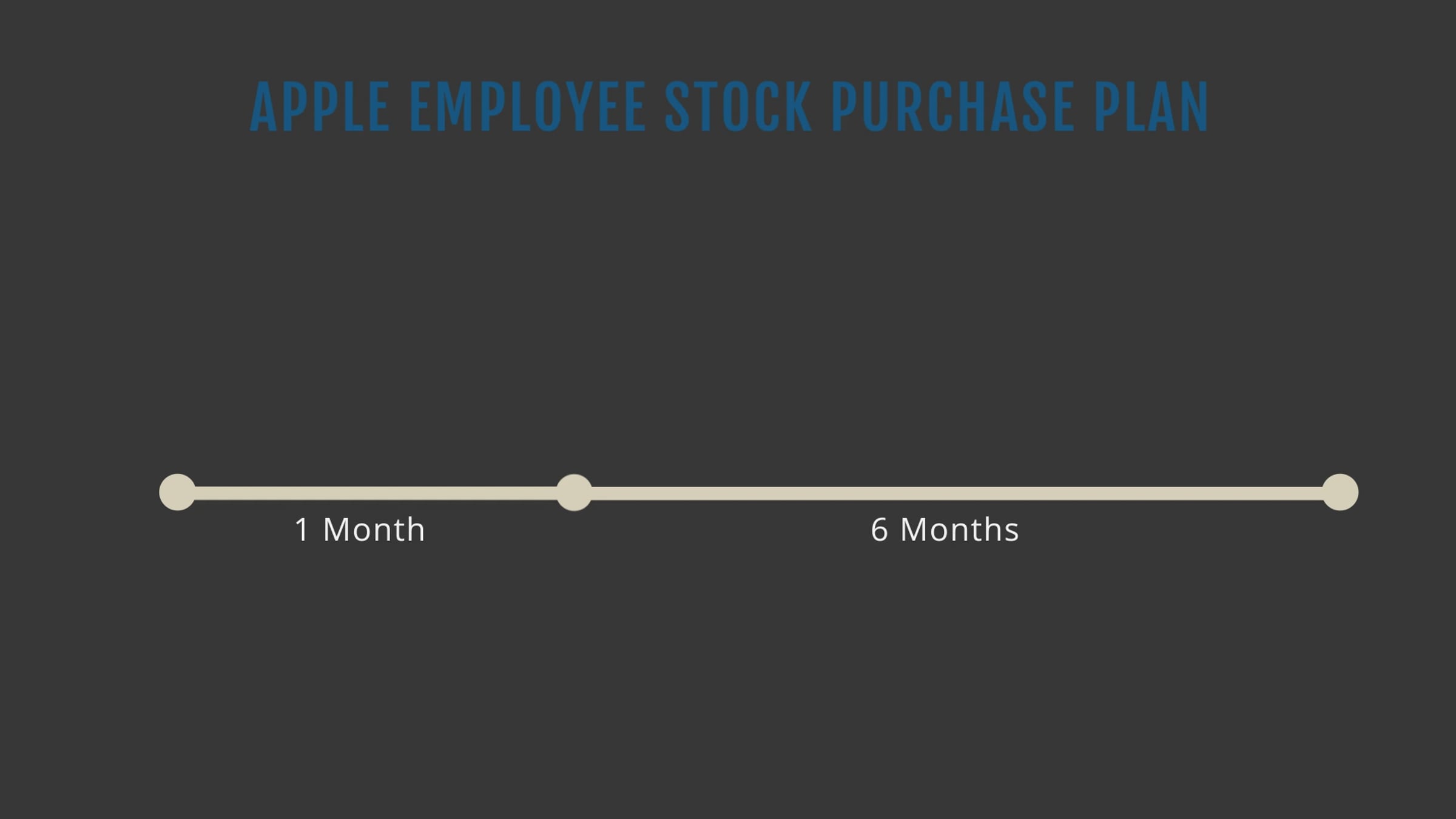Select the word EMPLOYEE in the heading
This screenshot has height=819, width=1456.
pos(527,108)
